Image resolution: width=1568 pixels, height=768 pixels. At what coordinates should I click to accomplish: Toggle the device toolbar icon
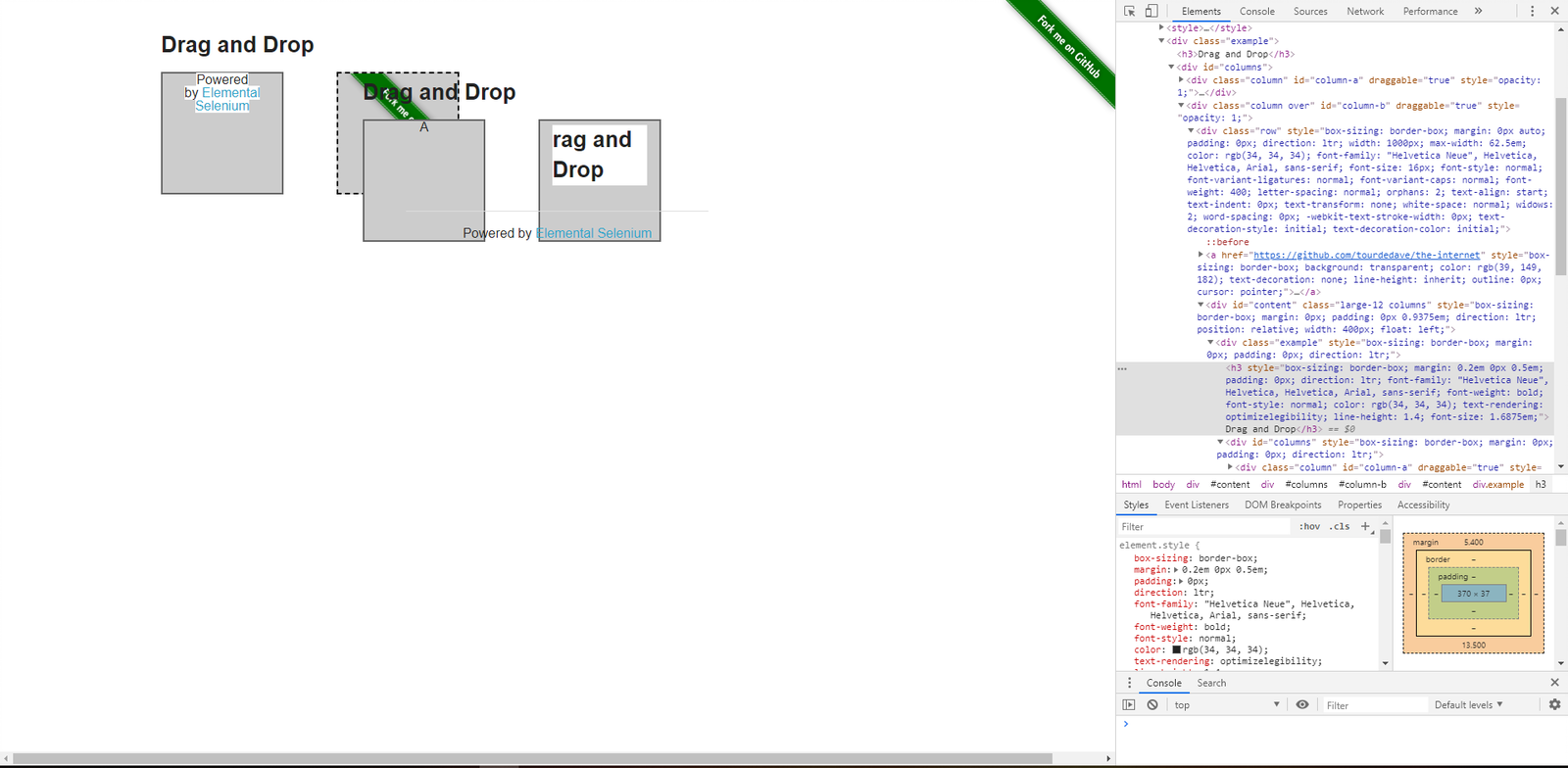(x=1151, y=11)
